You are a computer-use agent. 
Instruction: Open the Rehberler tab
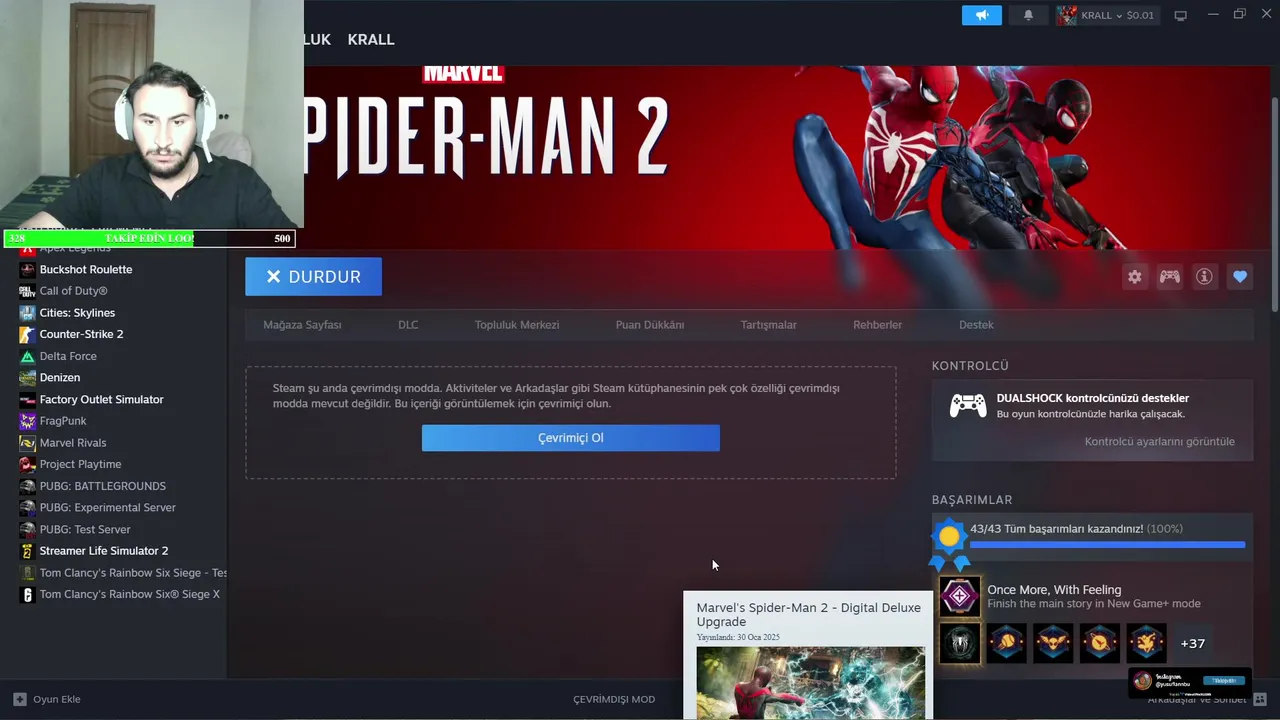pos(877,325)
